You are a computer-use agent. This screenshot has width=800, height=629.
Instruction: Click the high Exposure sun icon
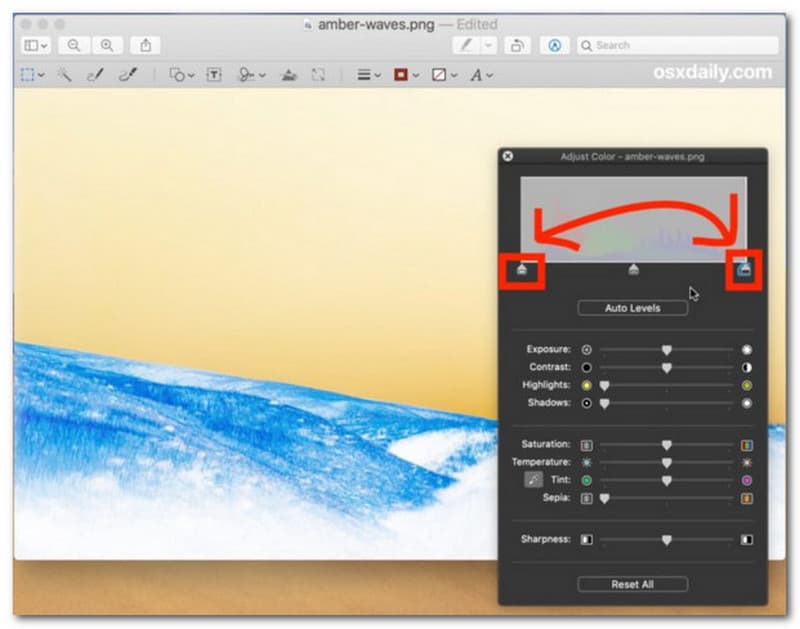click(x=747, y=350)
